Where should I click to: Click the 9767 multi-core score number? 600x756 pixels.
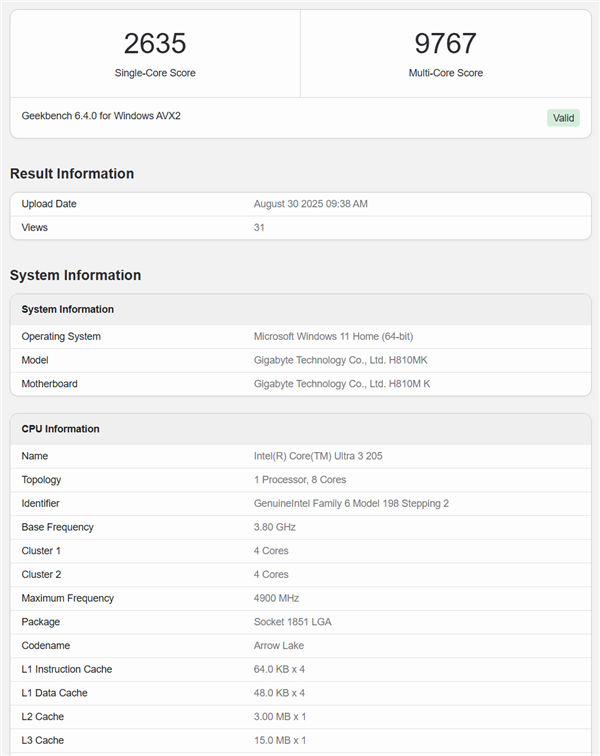pos(445,43)
